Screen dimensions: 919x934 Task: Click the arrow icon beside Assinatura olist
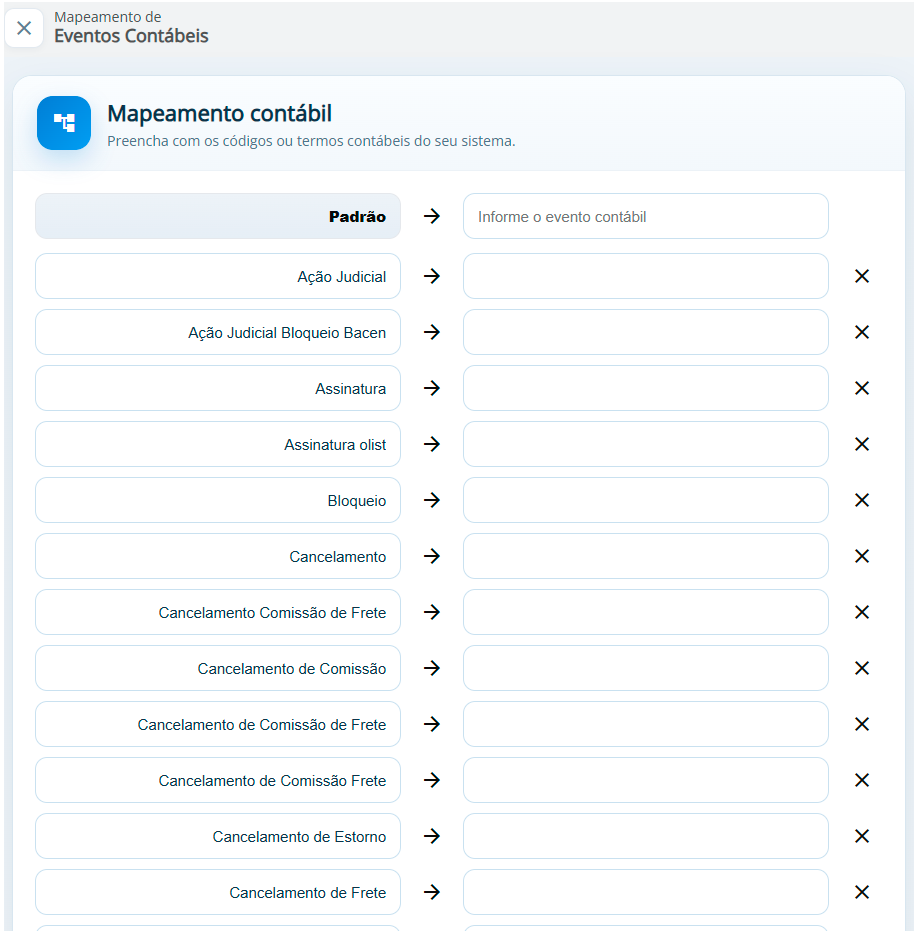coord(432,444)
